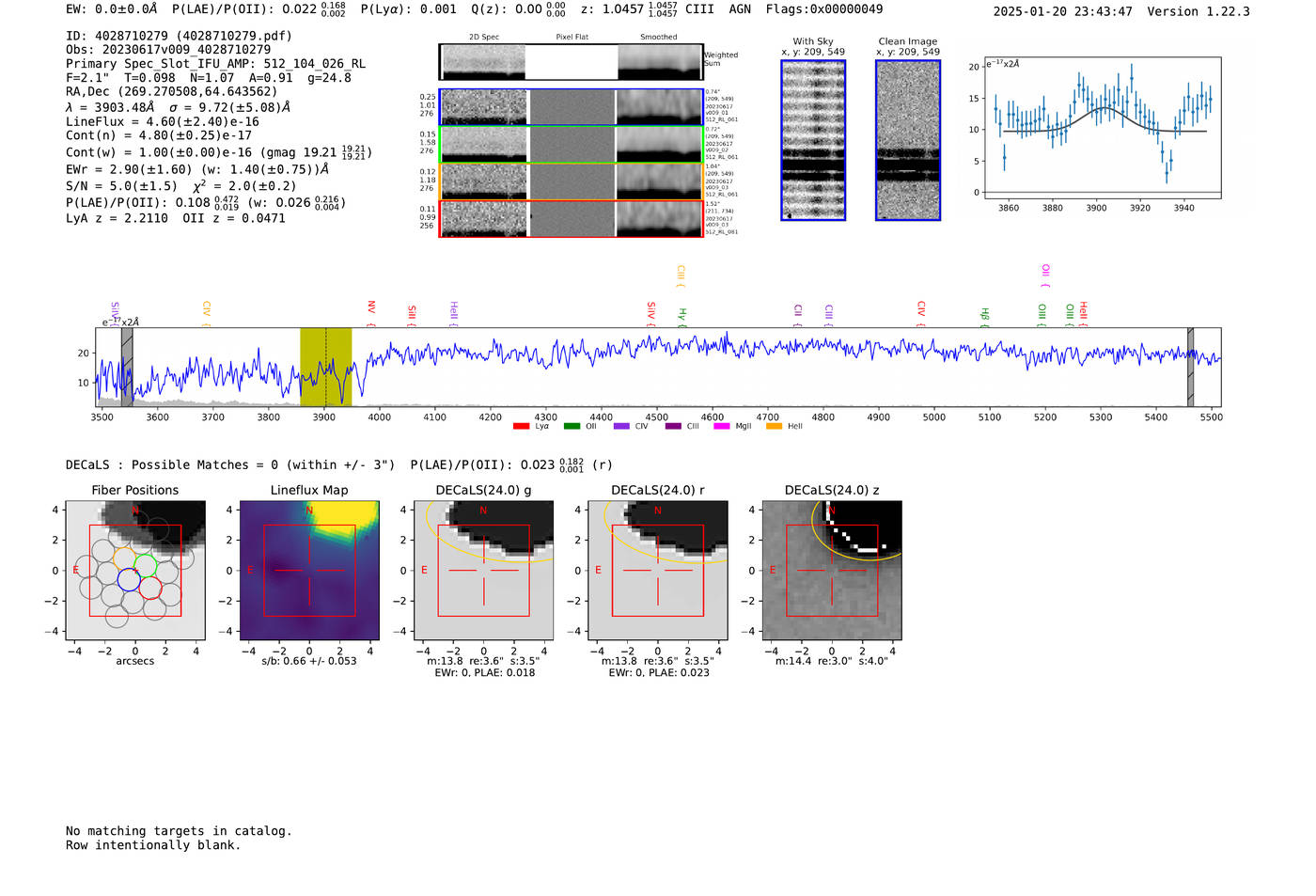This screenshot has width=1316, height=896.
Task: Click the gray hatched band near 3540 Å
Action: click(x=127, y=368)
